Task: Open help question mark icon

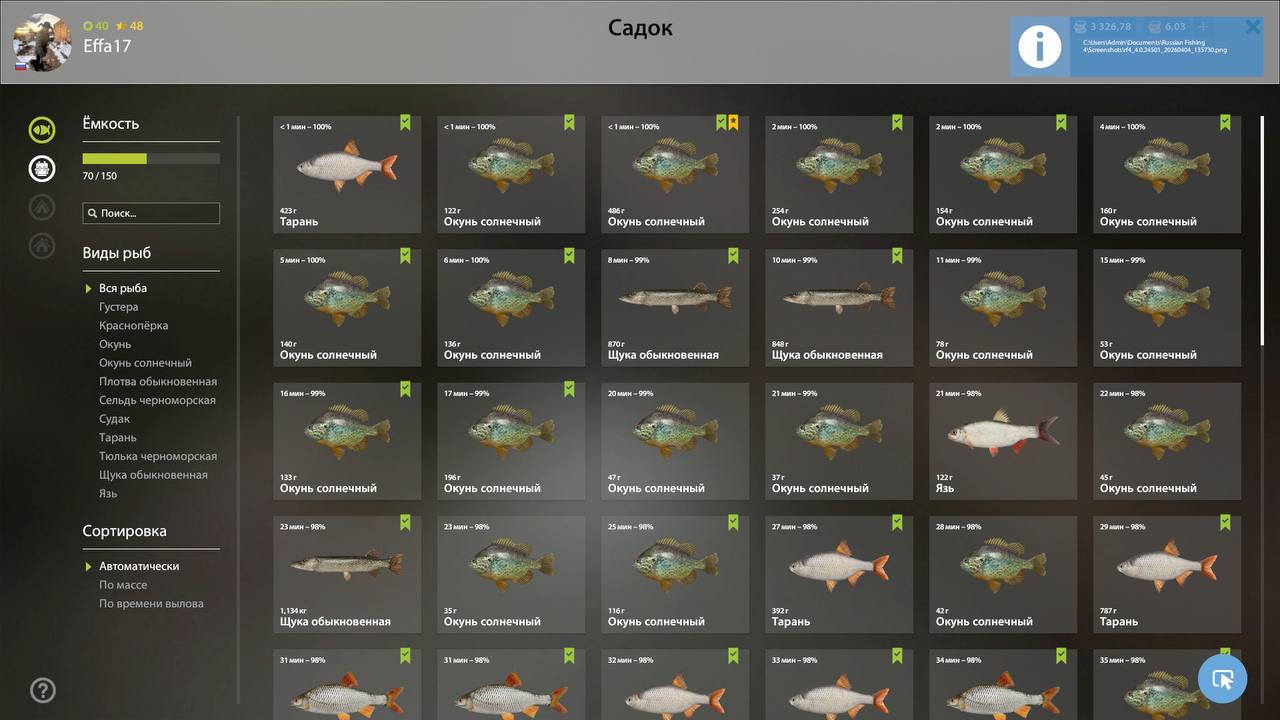Action: (x=43, y=690)
